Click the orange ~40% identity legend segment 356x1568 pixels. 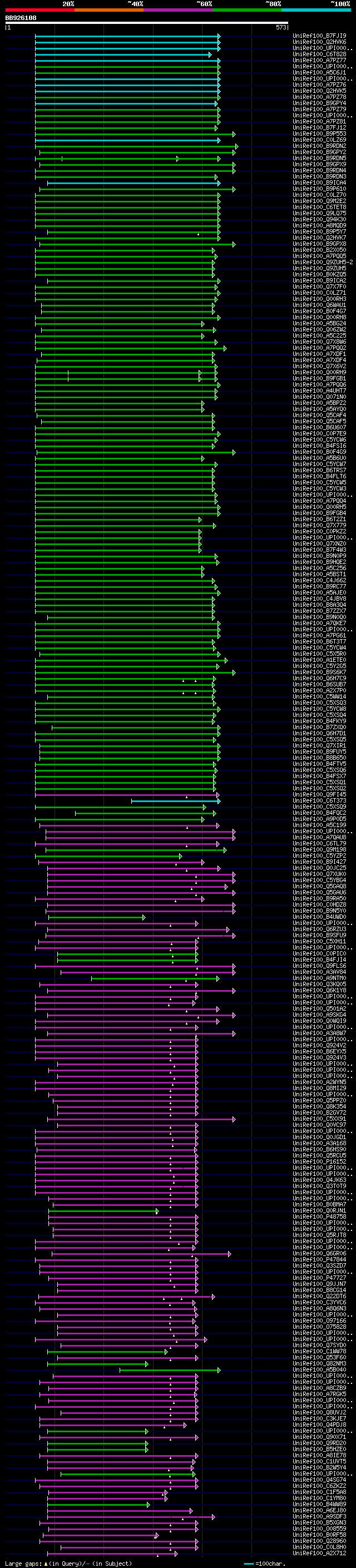coord(109,11)
